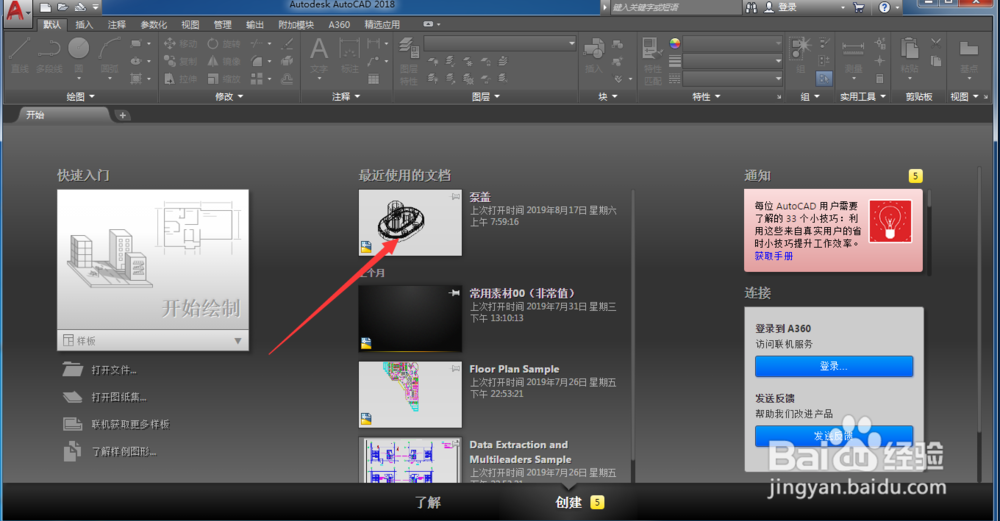Open the layer selection combo box
This screenshot has width=1000, height=521.
coord(499,43)
